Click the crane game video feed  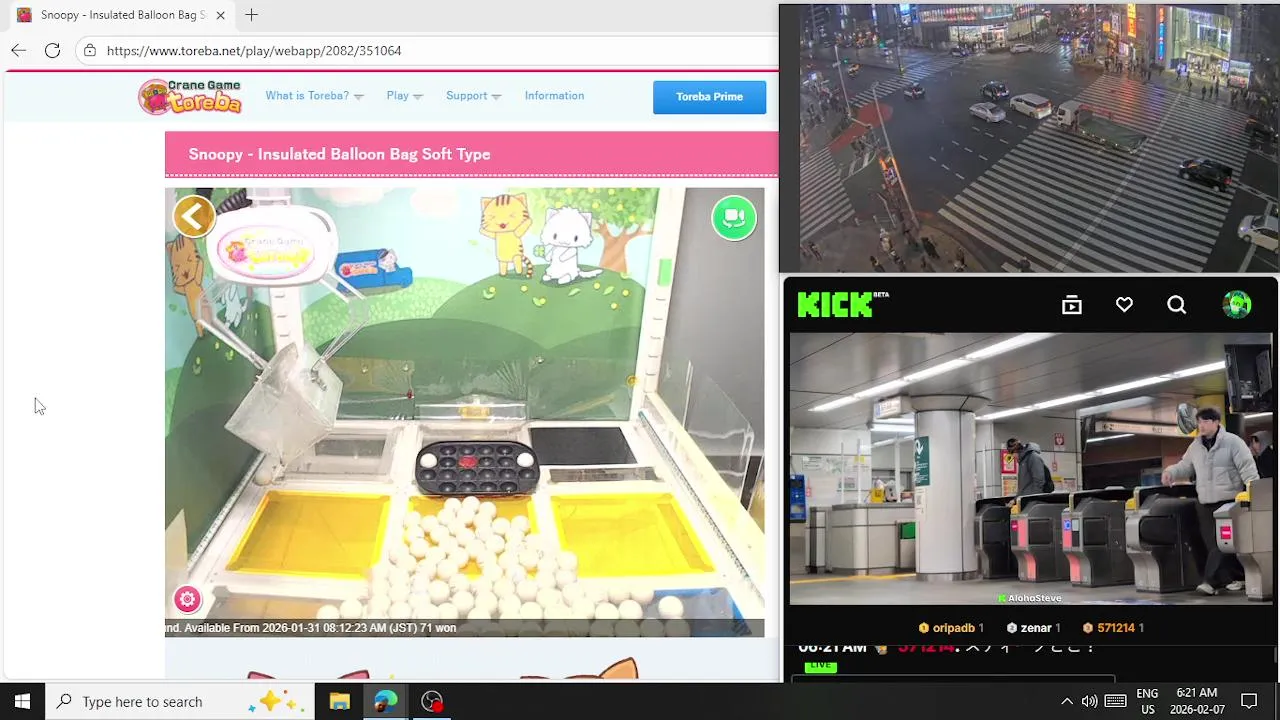(x=464, y=412)
